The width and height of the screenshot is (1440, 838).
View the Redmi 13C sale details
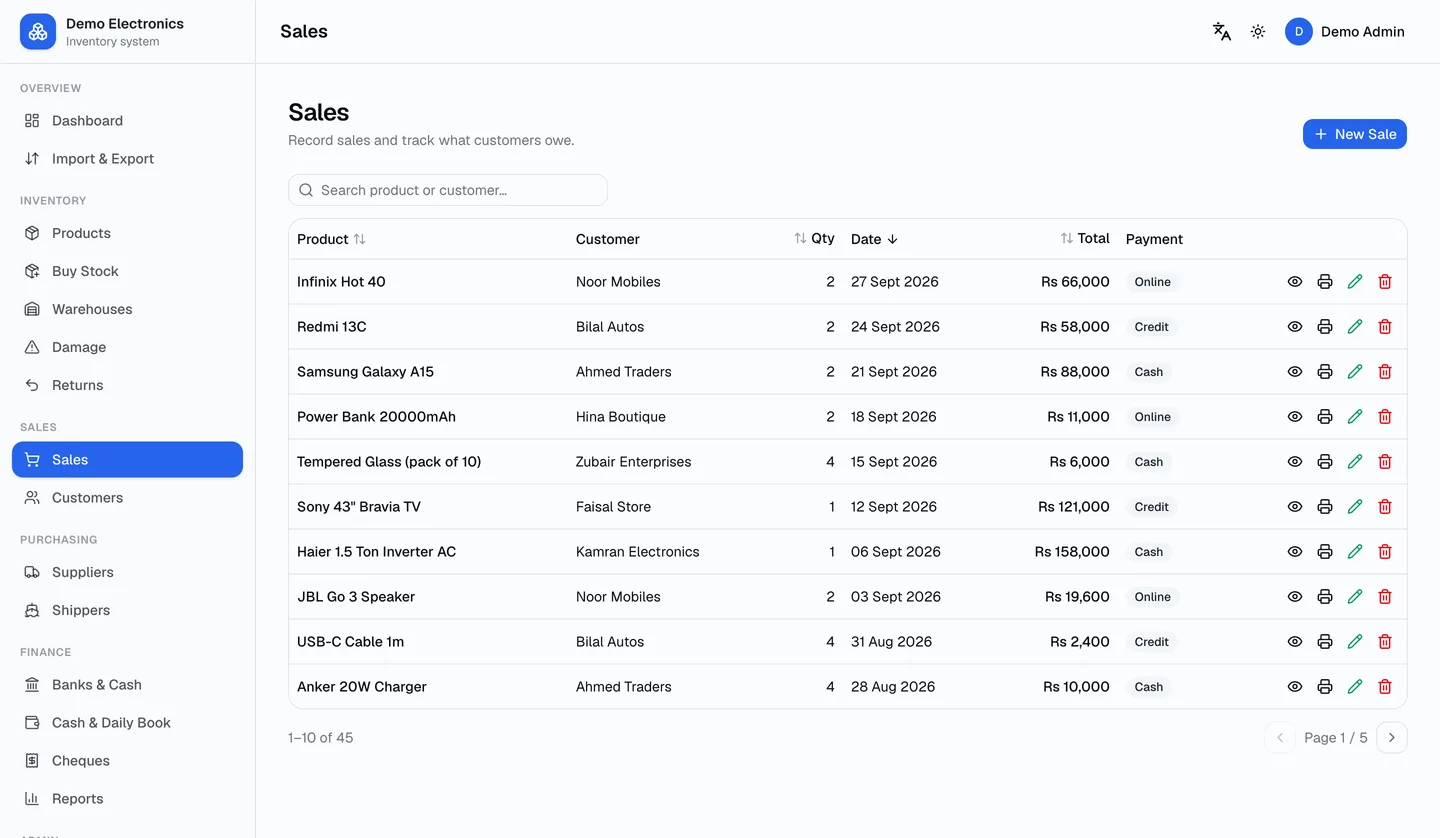coord(1295,327)
